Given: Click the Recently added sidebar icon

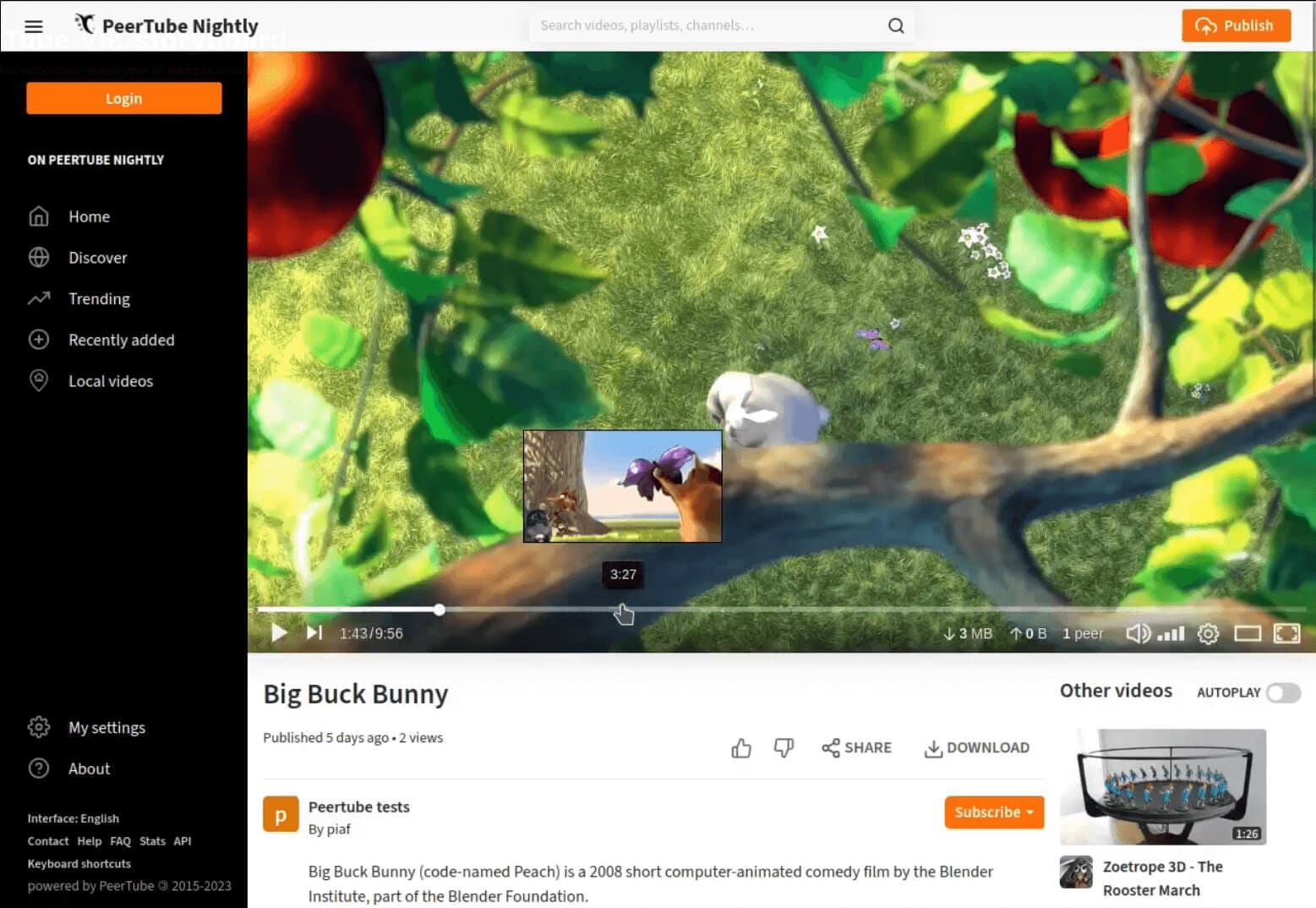Looking at the screenshot, I should (x=40, y=339).
